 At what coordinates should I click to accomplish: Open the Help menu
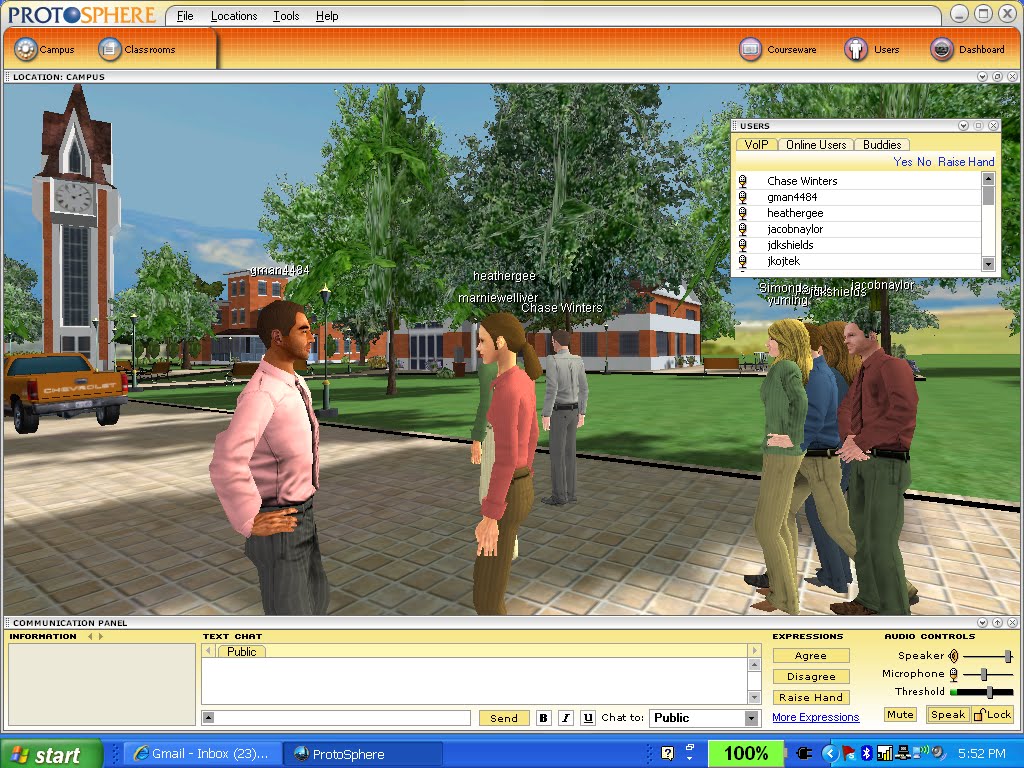pyautogui.click(x=327, y=16)
